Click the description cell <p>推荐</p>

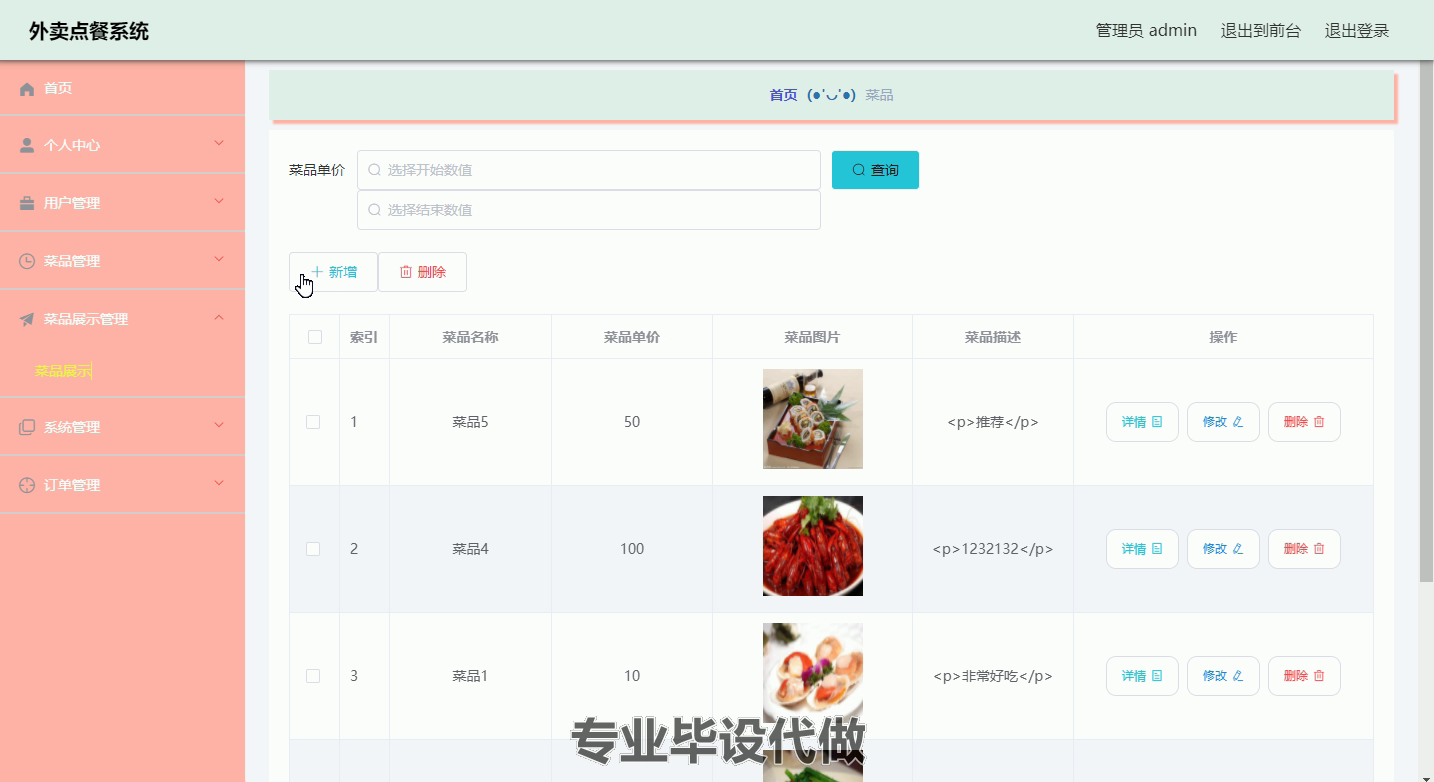click(x=993, y=422)
